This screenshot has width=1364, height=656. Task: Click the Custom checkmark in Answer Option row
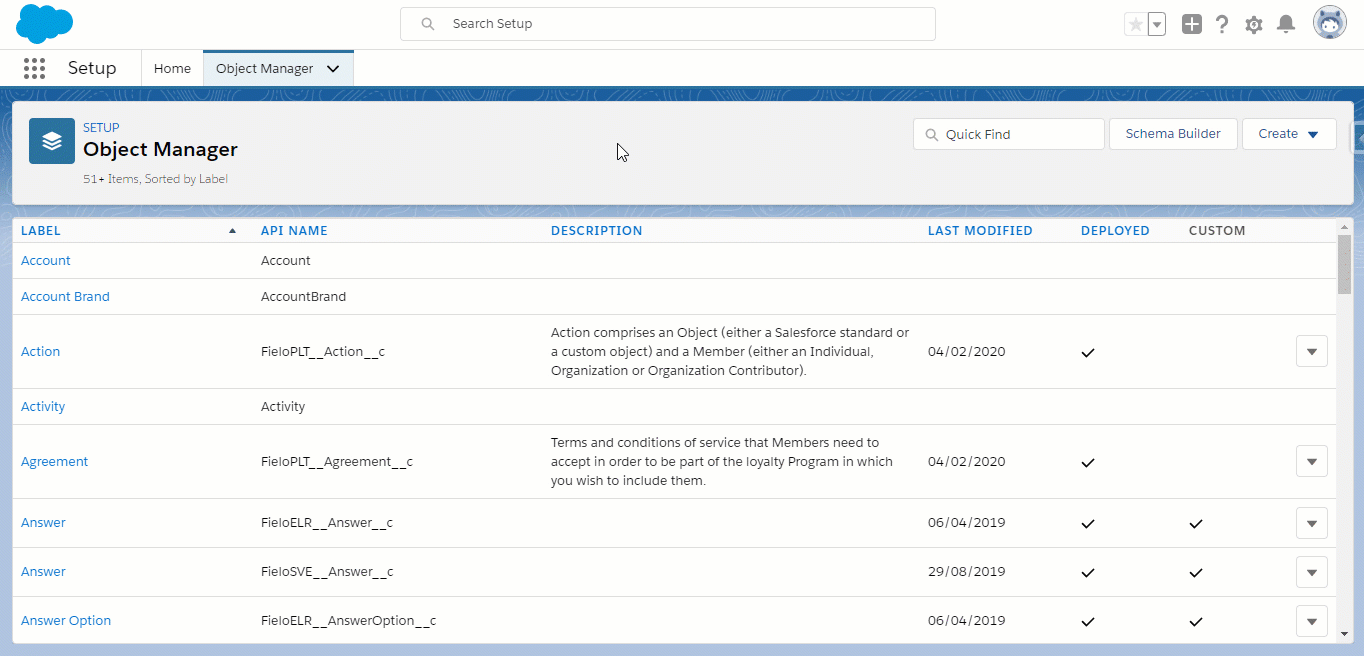[x=1196, y=622]
